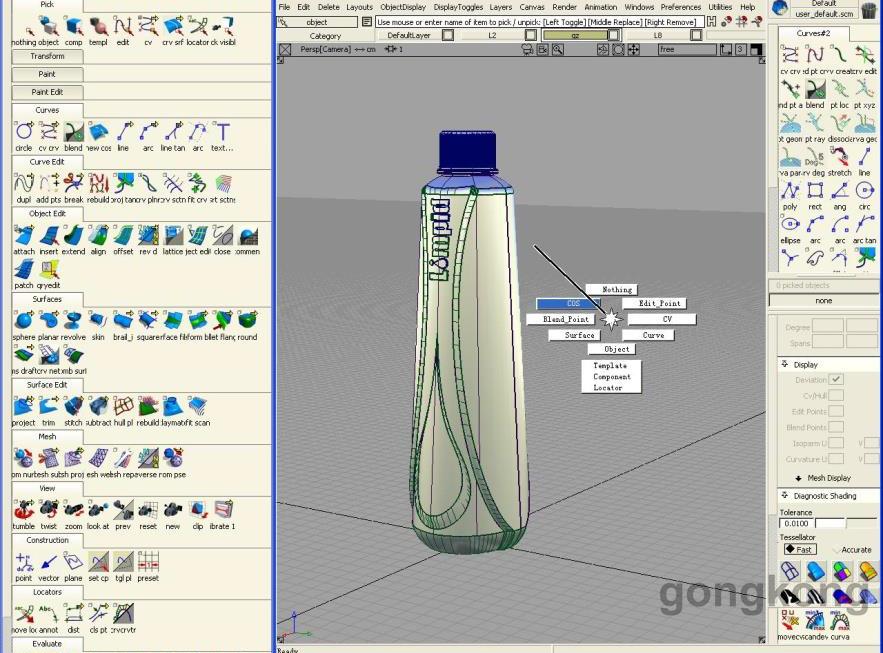Click Blend_Point in the marking menu
The width and height of the screenshot is (883, 653).
[560, 319]
